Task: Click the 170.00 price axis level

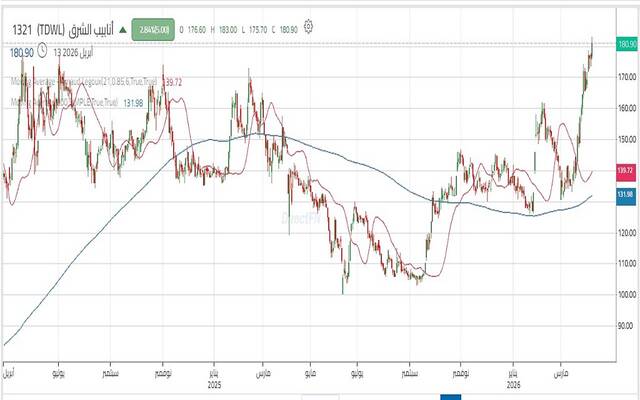Action: (x=627, y=76)
